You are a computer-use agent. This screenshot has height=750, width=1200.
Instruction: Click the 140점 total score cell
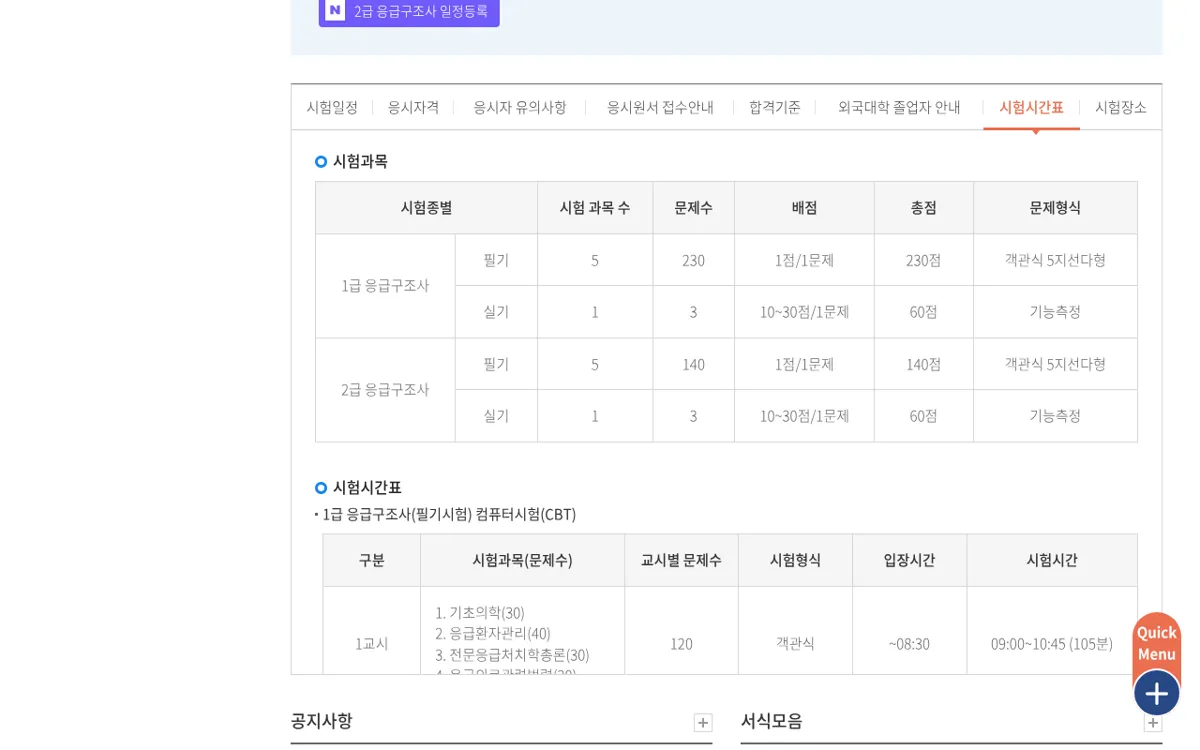(x=924, y=364)
